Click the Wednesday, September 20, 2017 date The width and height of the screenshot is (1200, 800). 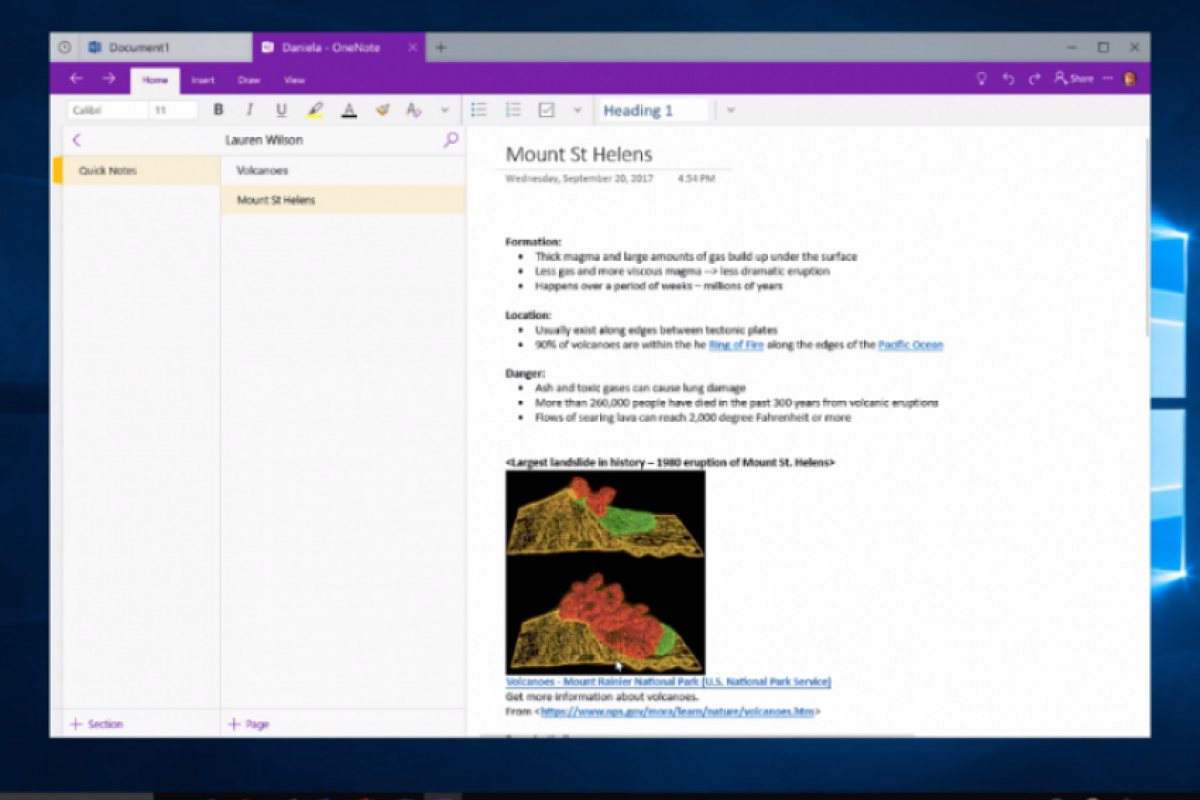[x=579, y=179]
